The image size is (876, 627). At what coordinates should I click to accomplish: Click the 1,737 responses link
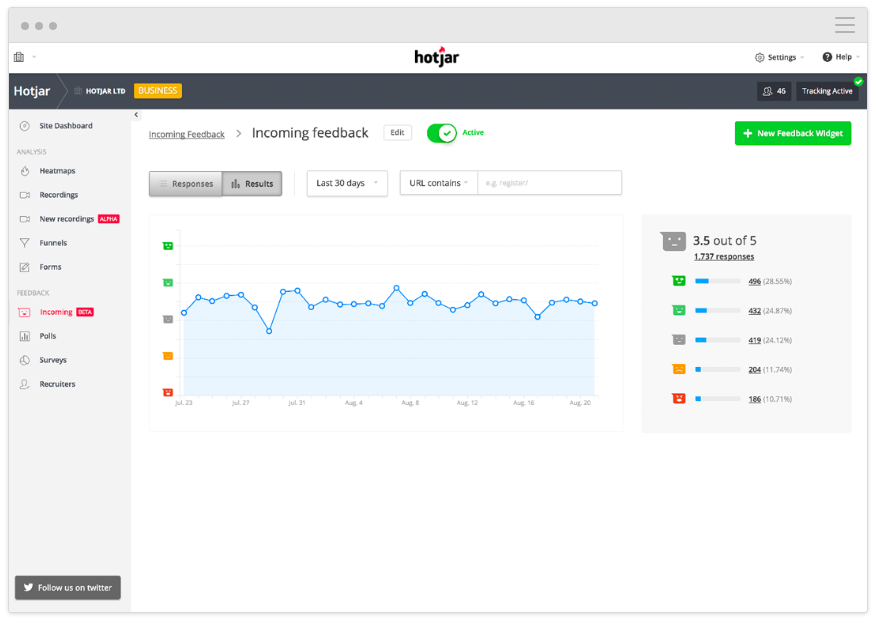pos(724,257)
